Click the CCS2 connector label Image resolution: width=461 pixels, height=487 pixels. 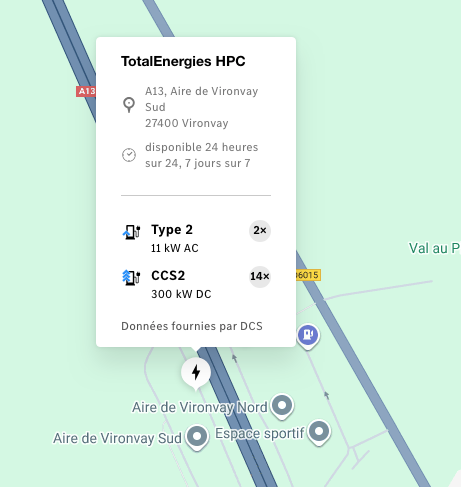(168, 276)
